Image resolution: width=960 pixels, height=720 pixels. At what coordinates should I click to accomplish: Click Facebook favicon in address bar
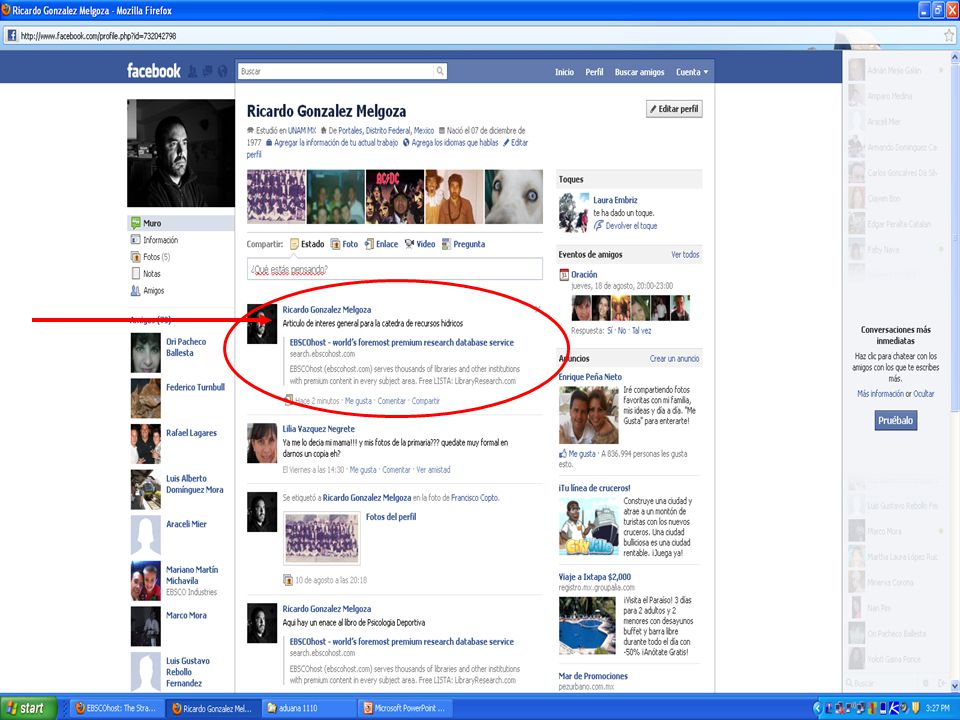click(x=11, y=36)
